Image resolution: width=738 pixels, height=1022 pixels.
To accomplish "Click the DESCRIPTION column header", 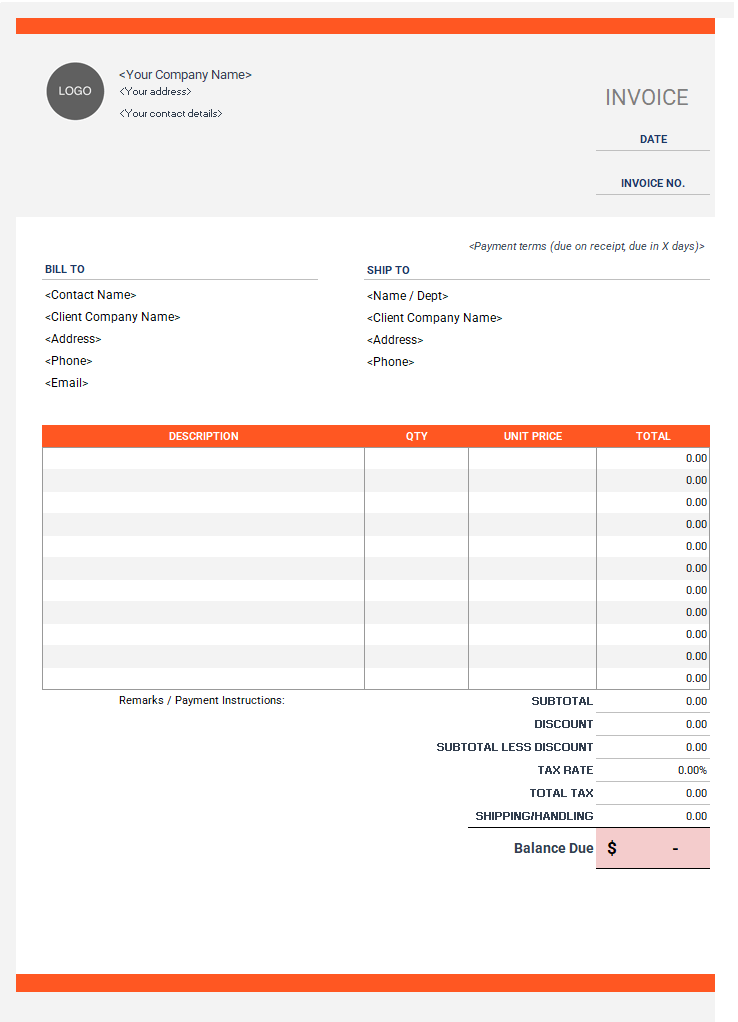I will pos(203,437).
